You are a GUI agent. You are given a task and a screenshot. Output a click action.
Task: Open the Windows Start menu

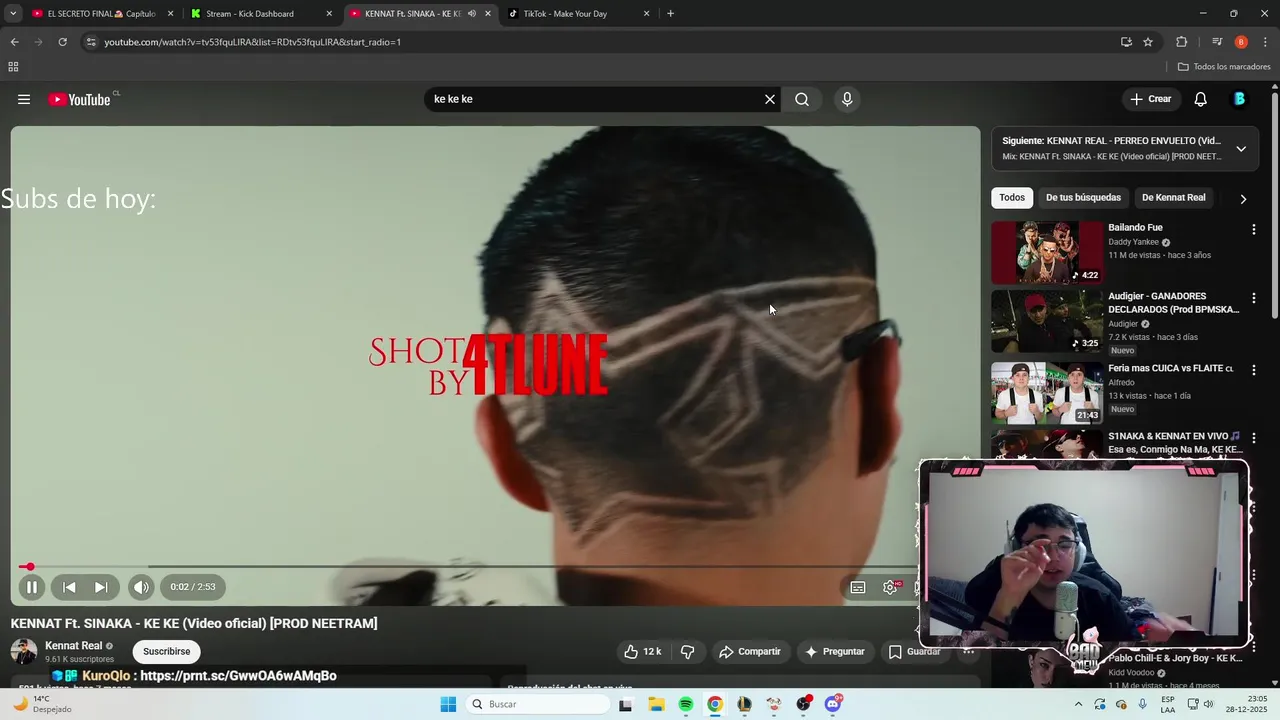coord(448,704)
